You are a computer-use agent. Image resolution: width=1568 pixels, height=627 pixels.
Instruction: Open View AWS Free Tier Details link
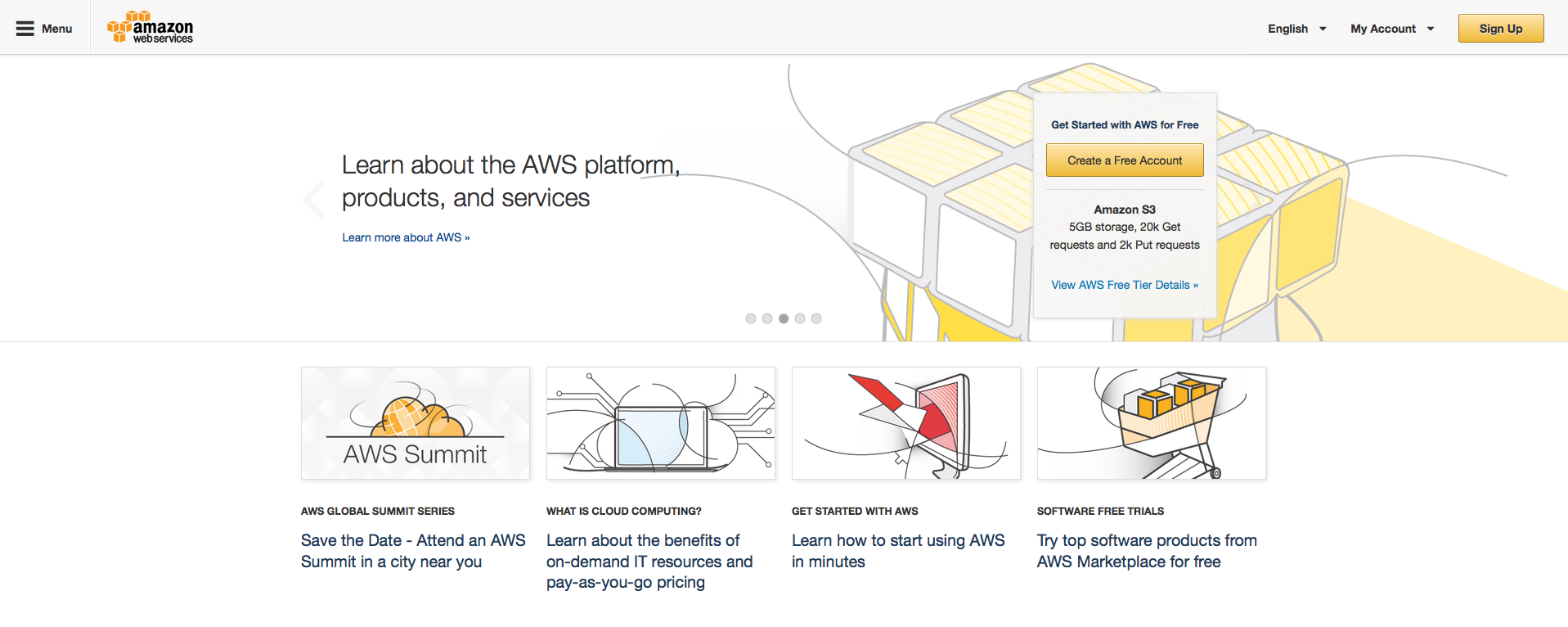[1125, 285]
